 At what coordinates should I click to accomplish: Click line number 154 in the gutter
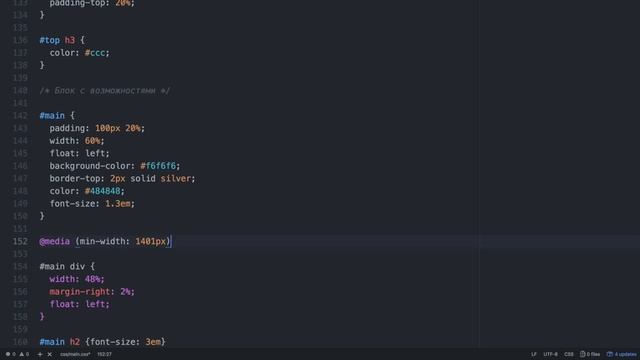20,267
